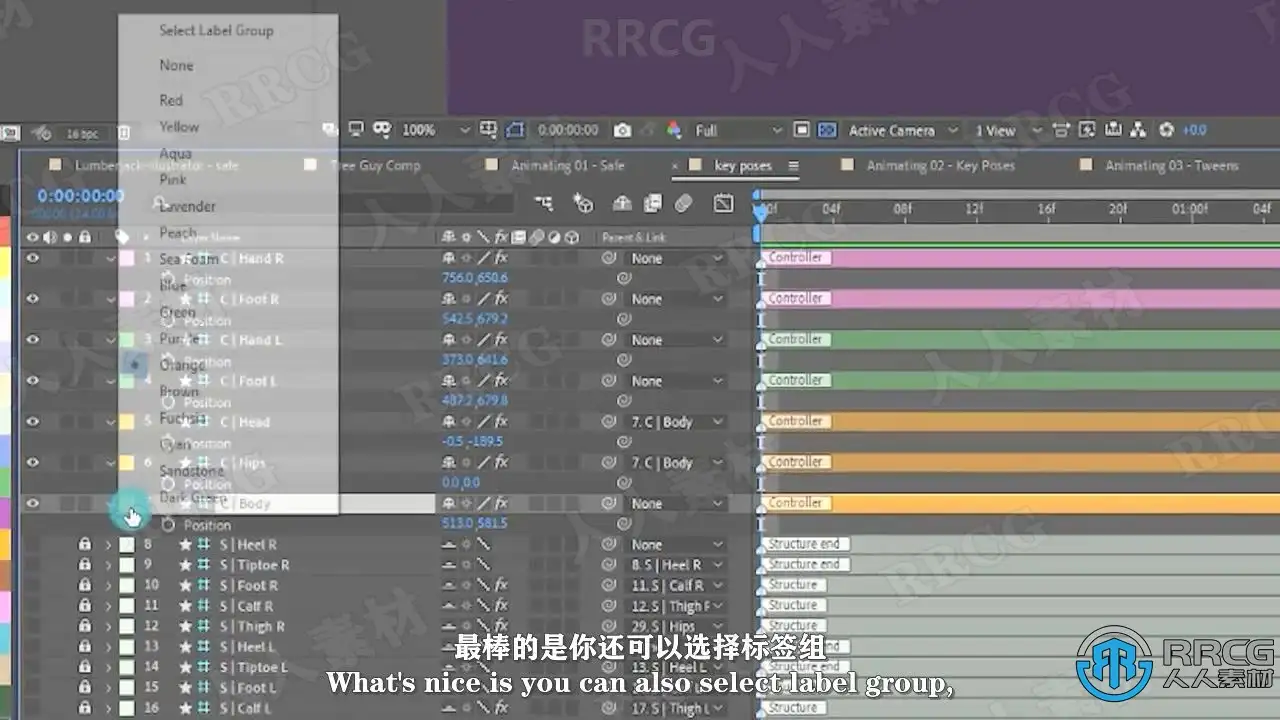This screenshot has height=720, width=1280.
Task: Enable motion blur for the composition
Action: click(684, 204)
